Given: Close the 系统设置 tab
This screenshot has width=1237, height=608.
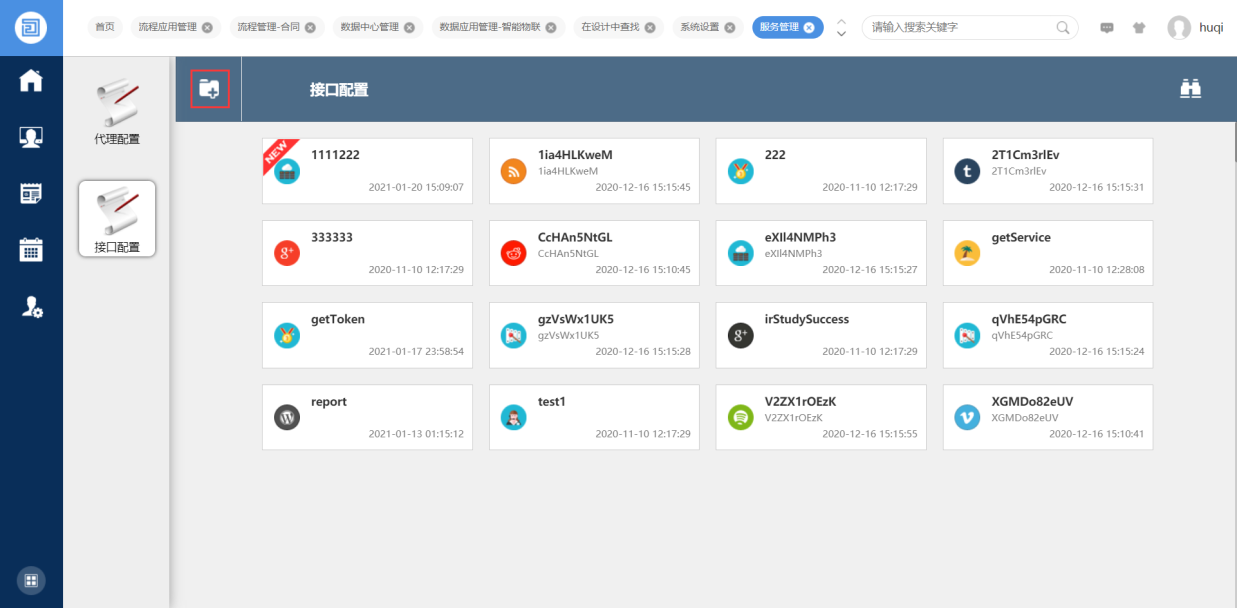Looking at the screenshot, I should tap(730, 28).
